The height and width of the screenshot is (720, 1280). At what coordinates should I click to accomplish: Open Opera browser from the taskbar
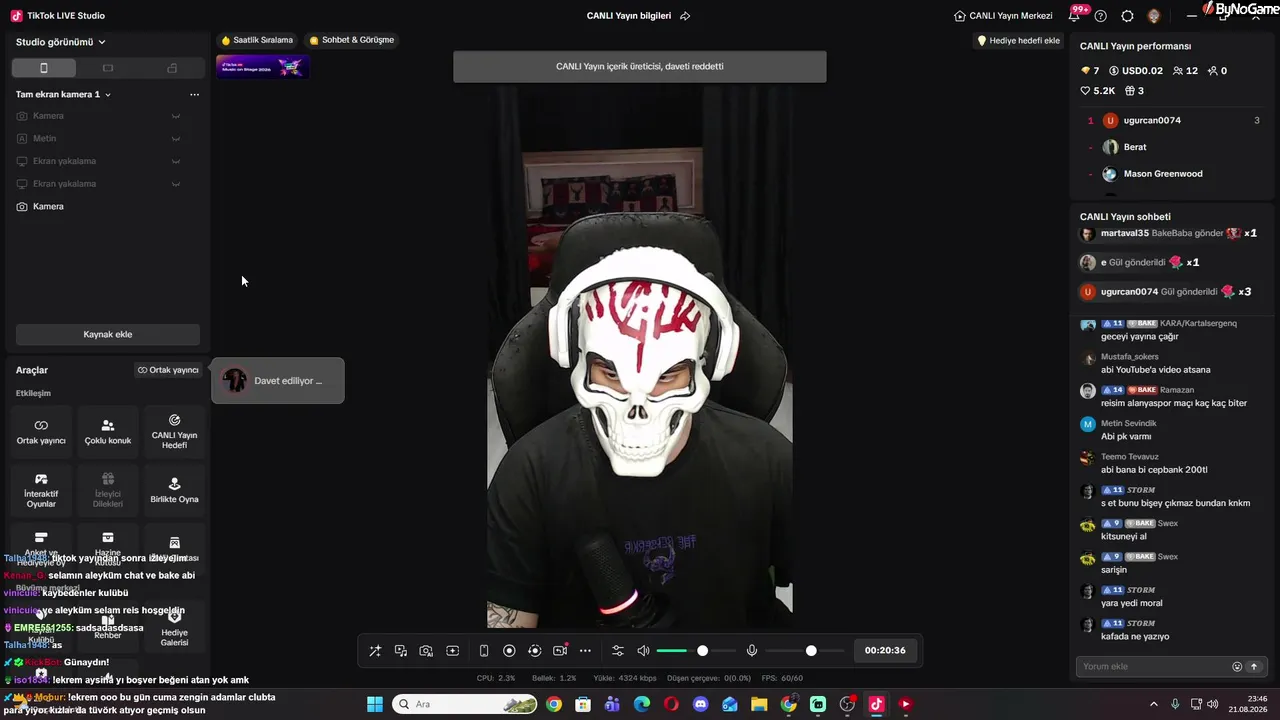point(671,704)
